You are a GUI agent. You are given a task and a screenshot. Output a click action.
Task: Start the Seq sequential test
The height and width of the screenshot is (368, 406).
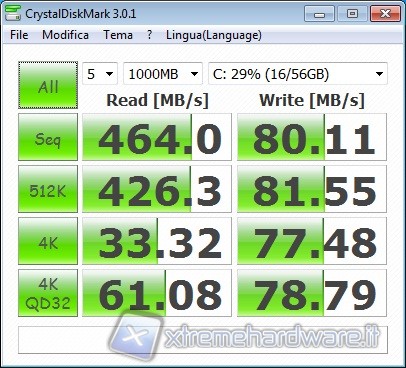[x=48, y=137]
